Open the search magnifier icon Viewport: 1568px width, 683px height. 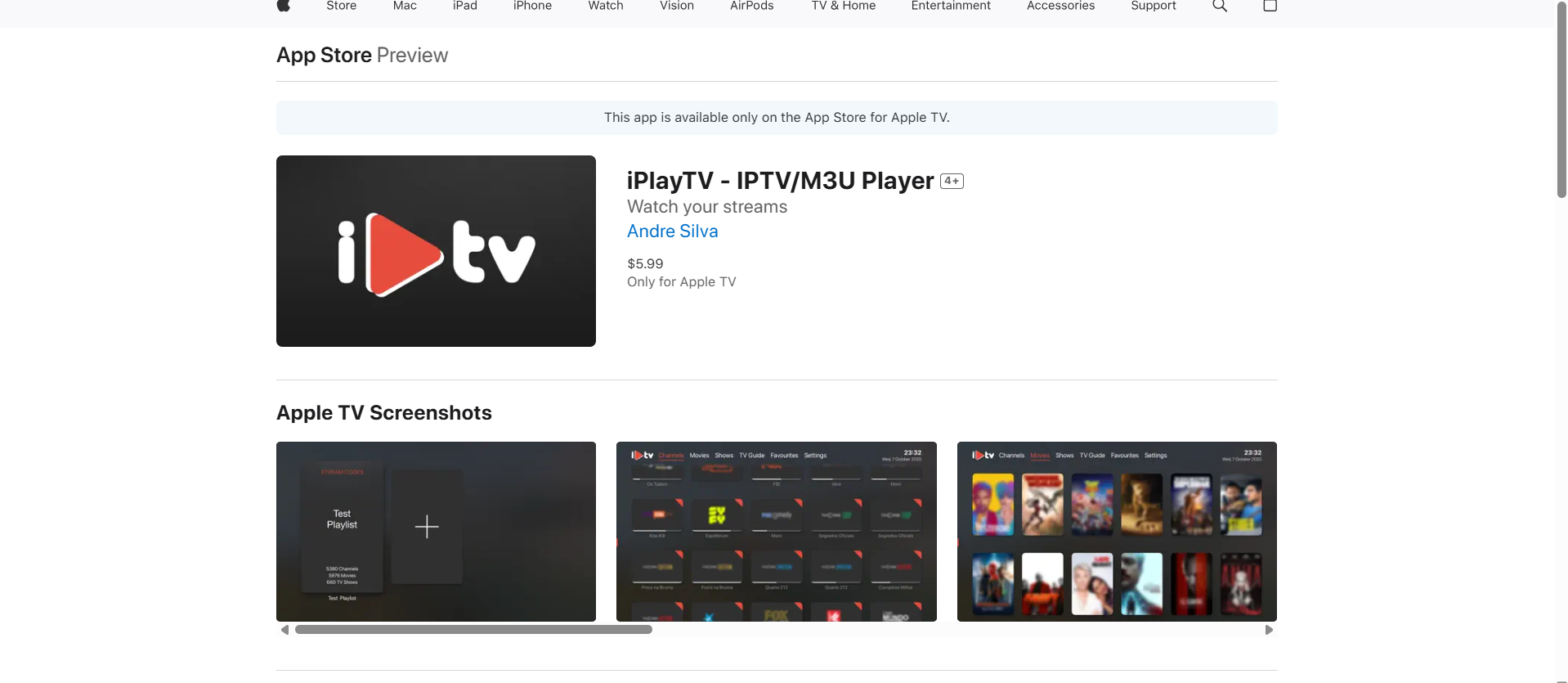click(1220, 6)
